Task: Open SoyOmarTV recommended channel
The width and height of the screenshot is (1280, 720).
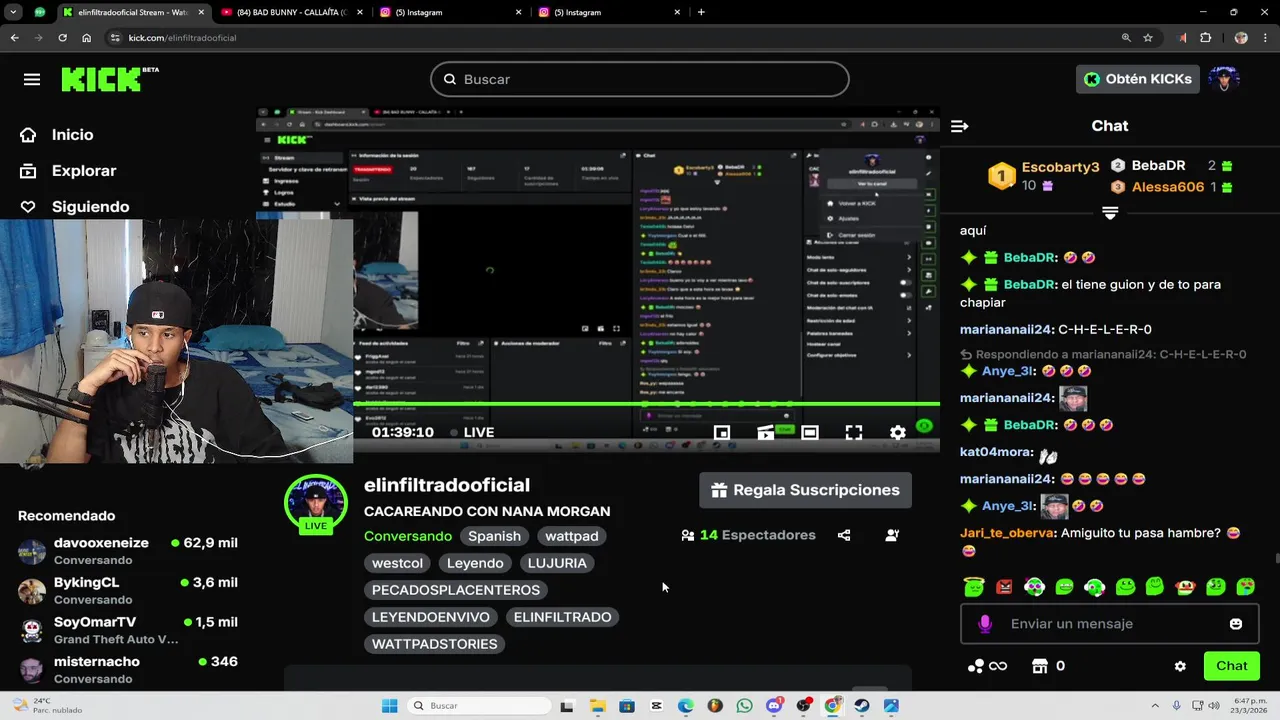Action: (128, 630)
